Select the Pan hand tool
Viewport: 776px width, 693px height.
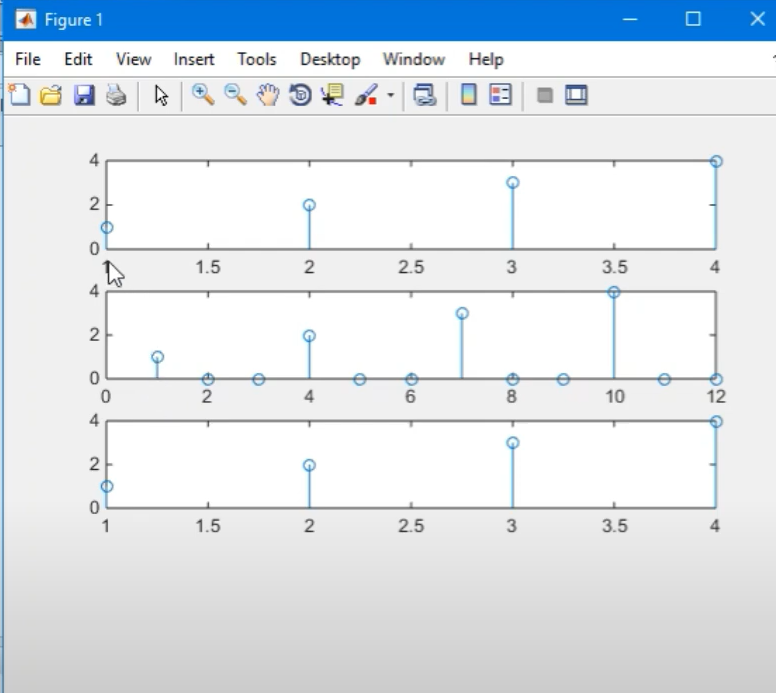(268, 95)
